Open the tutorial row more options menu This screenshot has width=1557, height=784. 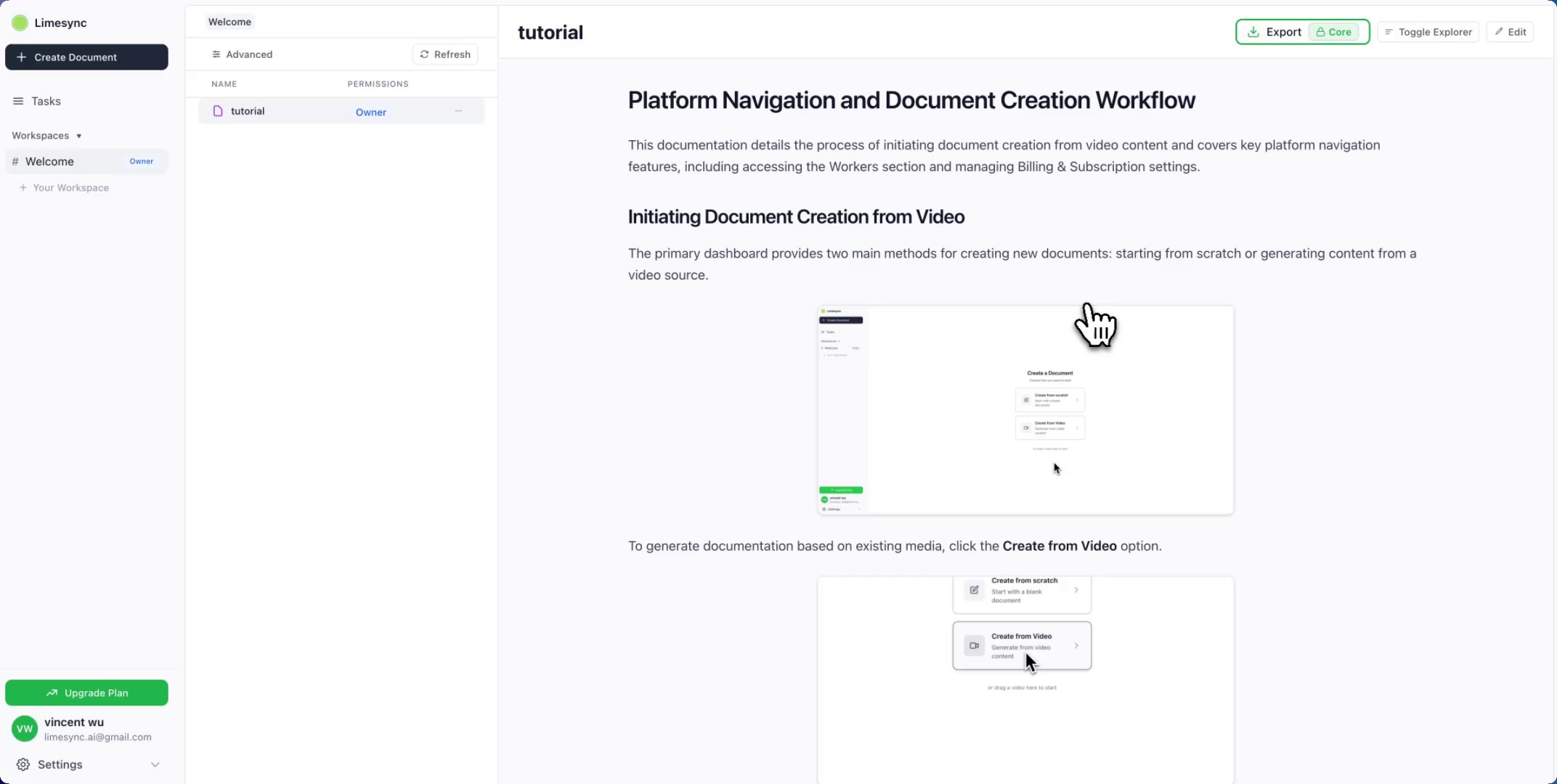click(x=458, y=111)
